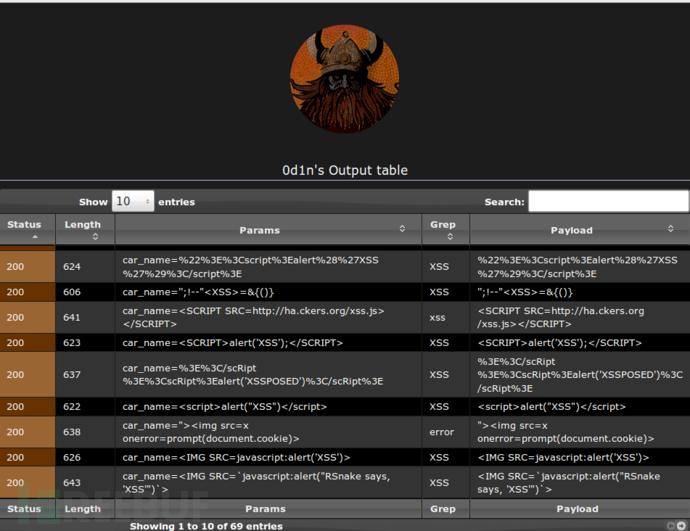This screenshot has height=531, width=690.
Task: Click the footer Grep column label
Action: pyautogui.click(x=443, y=509)
